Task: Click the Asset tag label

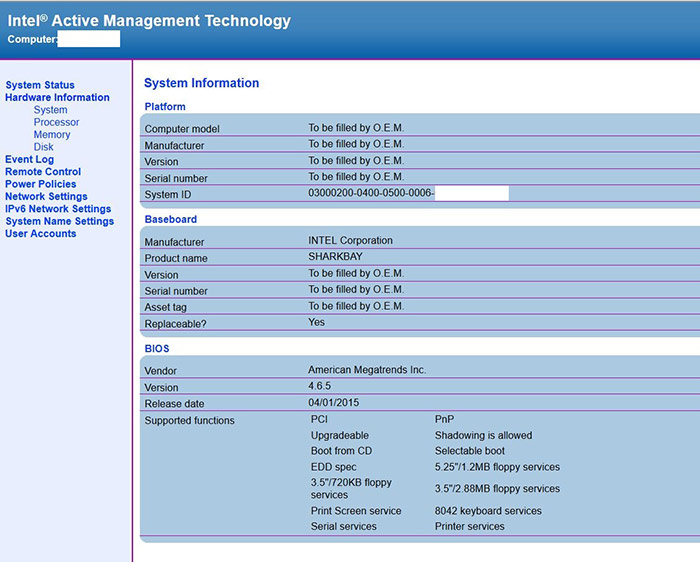Action: point(165,307)
